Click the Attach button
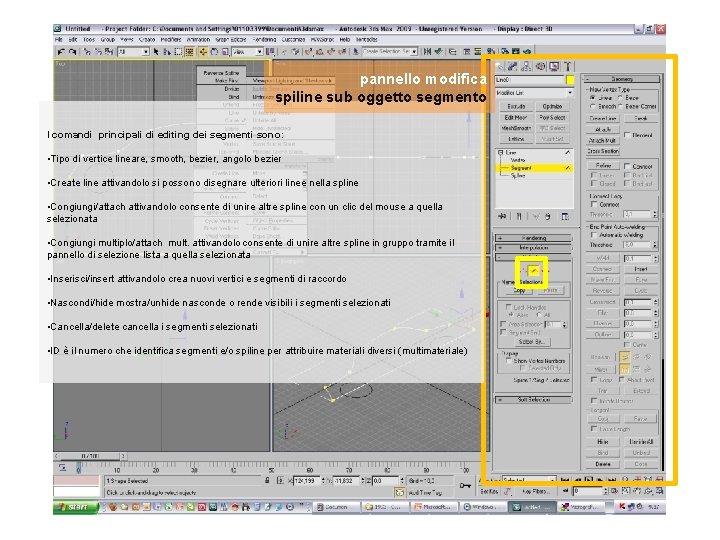Image resolution: width=720 pixels, height=540 pixels. pos(602,130)
